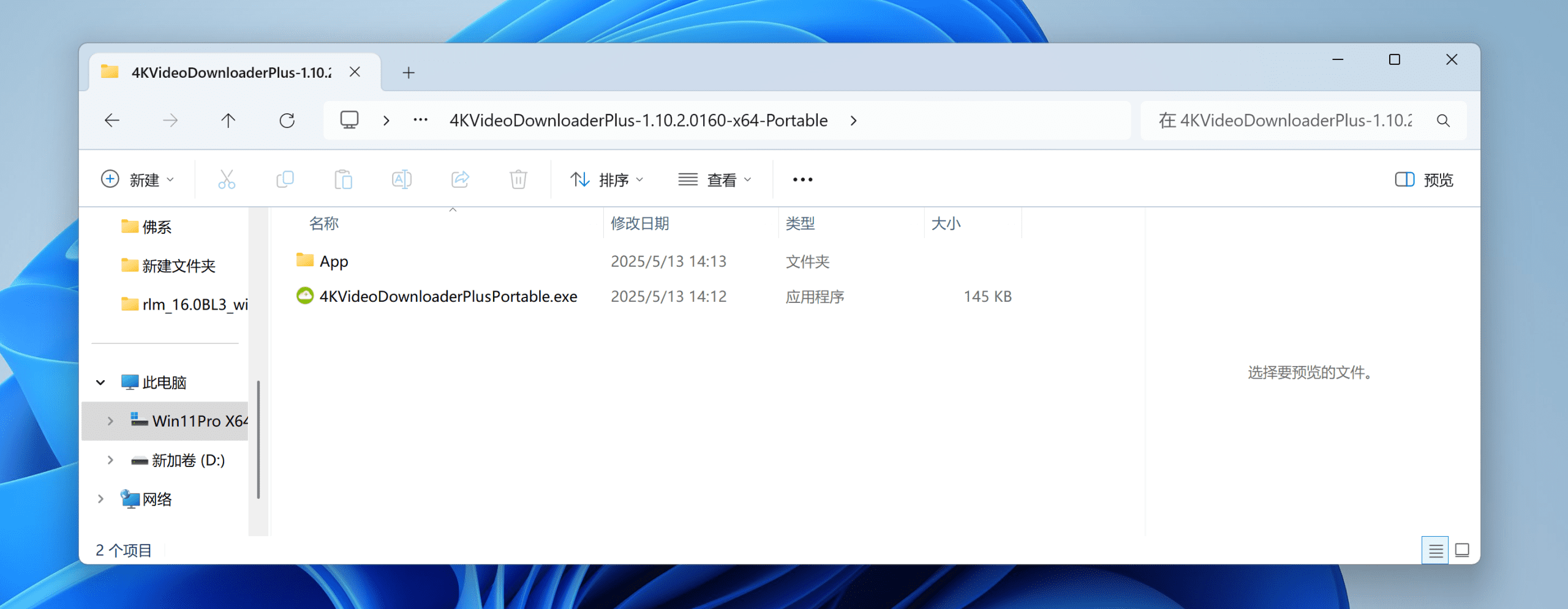Sort files by 修改日期 column
This screenshot has height=609, width=1568.
tap(640, 223)
